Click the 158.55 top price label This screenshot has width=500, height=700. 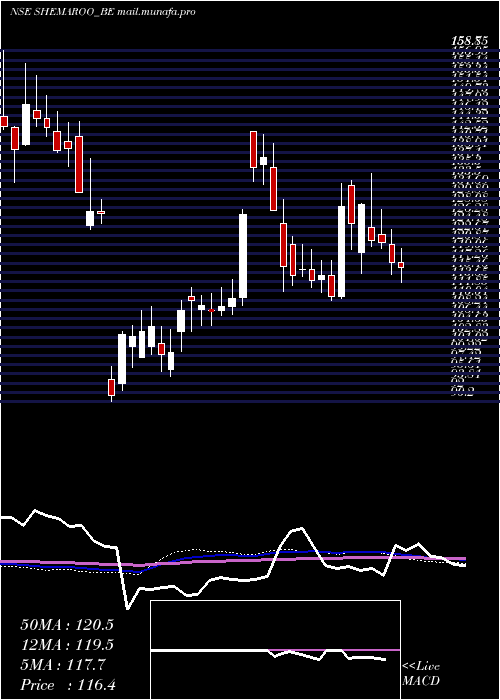pos(472,42)
